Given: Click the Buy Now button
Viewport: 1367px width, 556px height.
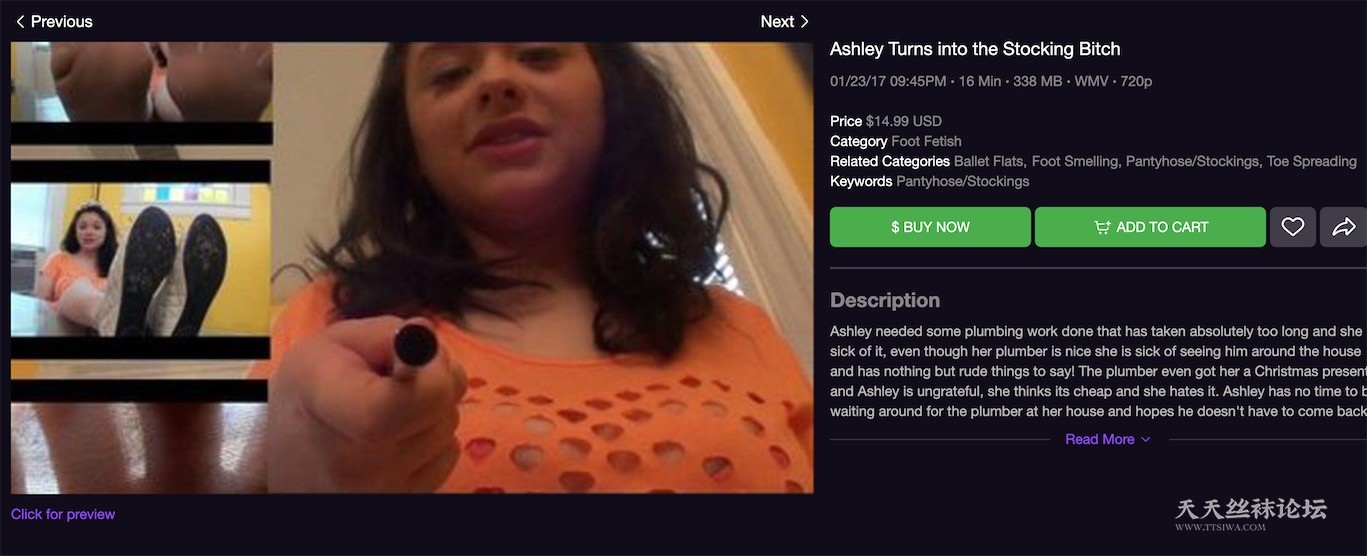Looking at the screenshot, I should [x=930, y=227].
